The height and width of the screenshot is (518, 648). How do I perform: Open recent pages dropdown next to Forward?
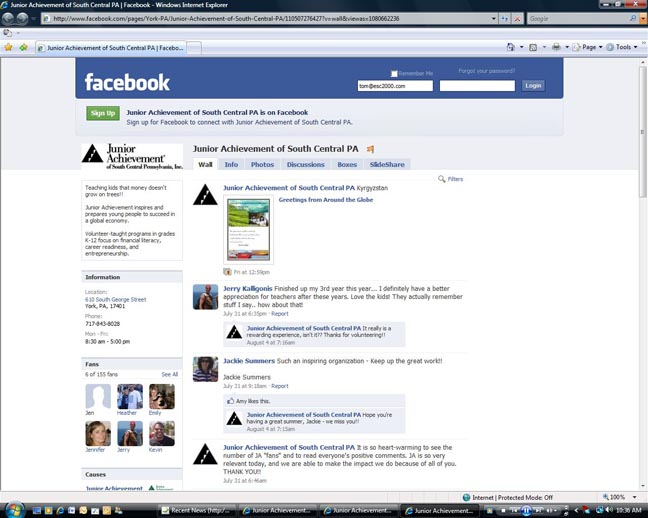(33, 19)
